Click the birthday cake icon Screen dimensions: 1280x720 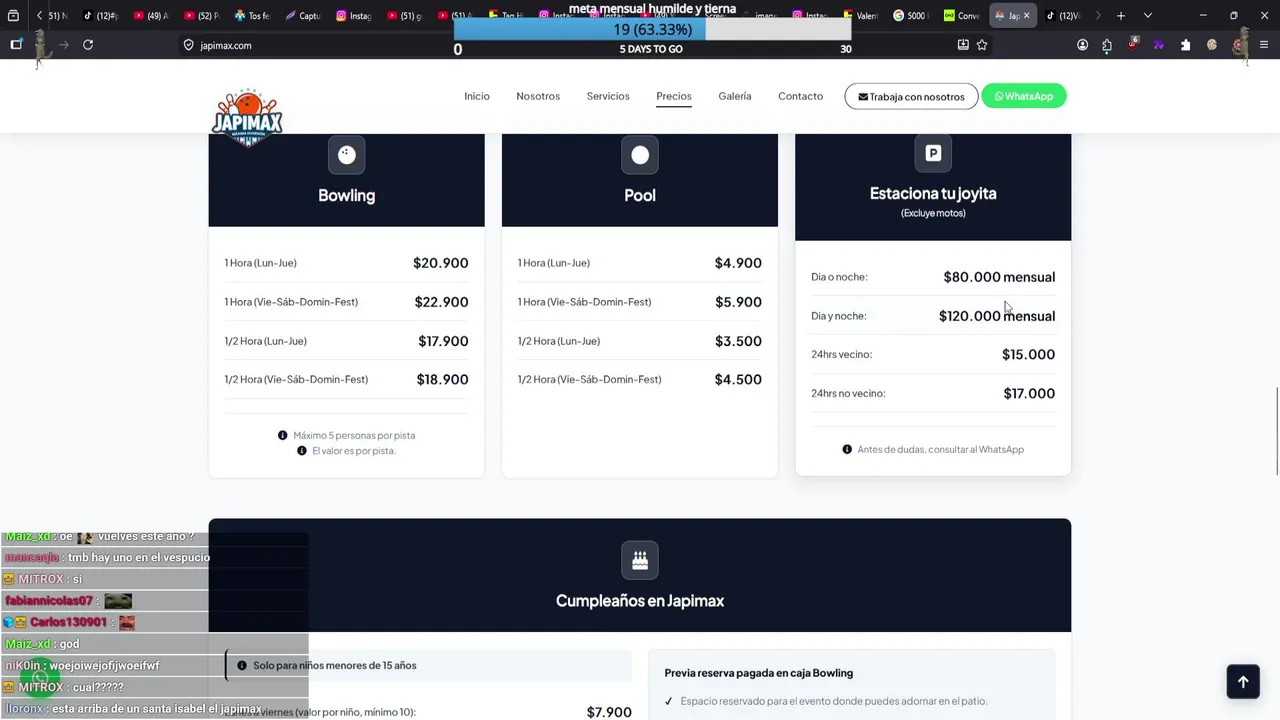pos(640,561)
